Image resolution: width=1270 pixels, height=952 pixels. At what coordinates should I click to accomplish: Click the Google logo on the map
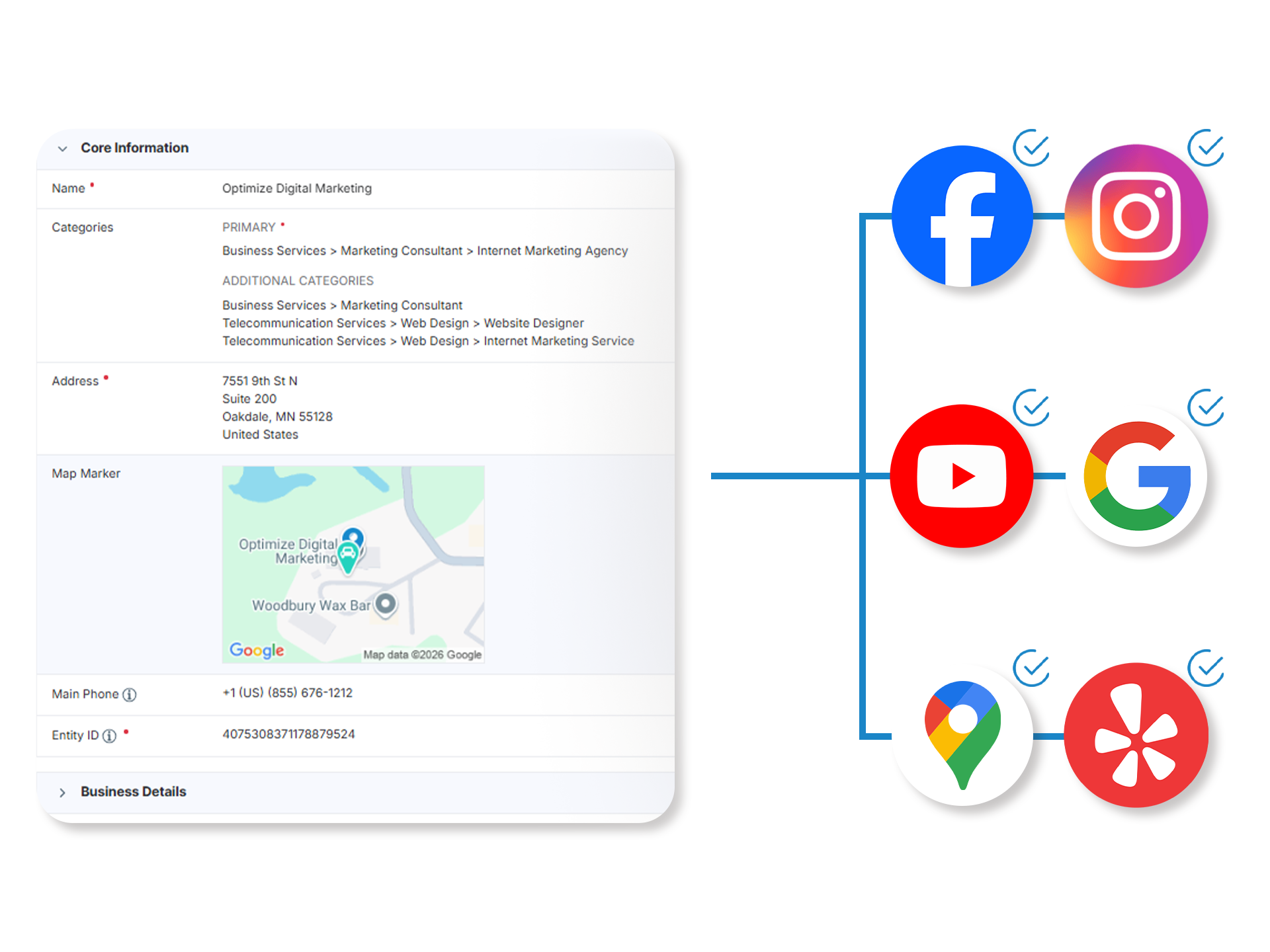[257, 651]
